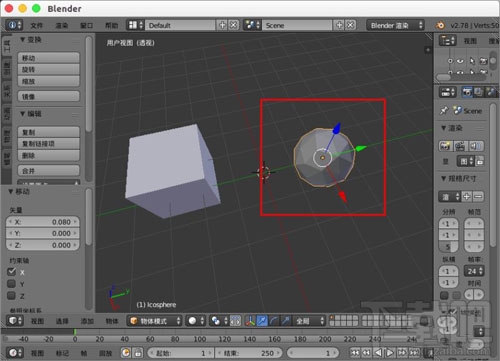Click the white cube object in the viewport
Viewport: 500px width, 361px height.
tap(172, 172)
